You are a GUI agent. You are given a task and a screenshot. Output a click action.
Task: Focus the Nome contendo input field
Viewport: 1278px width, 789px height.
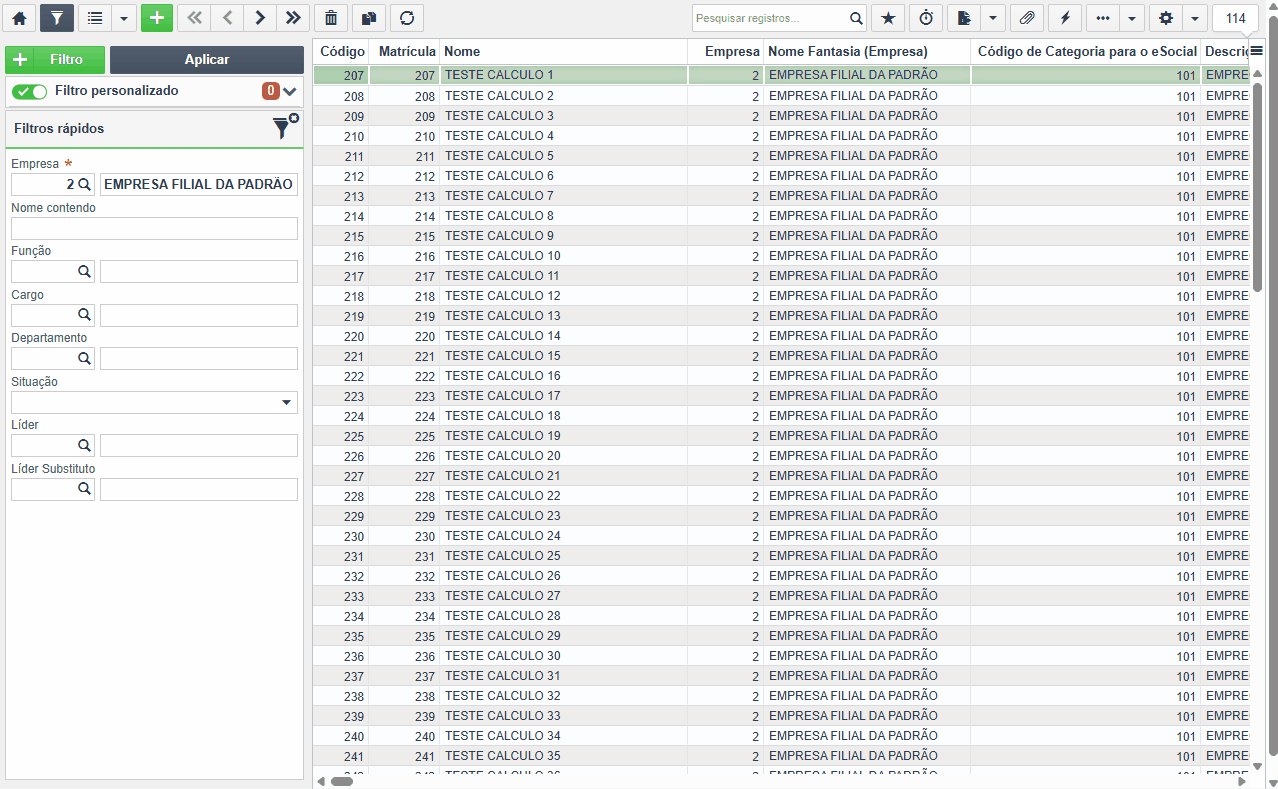(x=154, y=229)
